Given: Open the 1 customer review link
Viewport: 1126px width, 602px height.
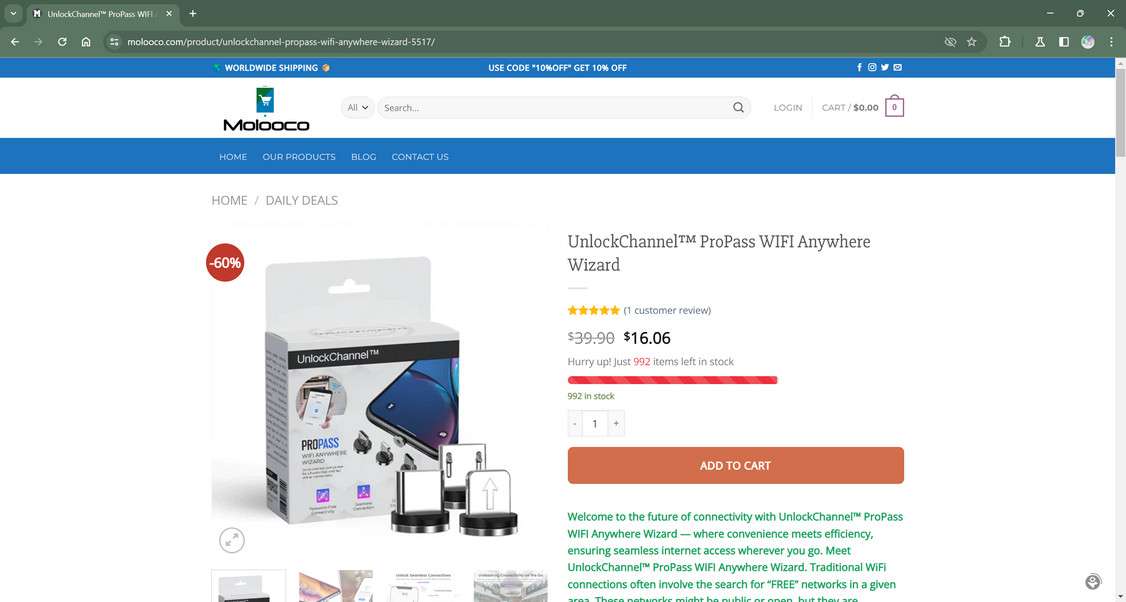Looking at the screenshot, I should click(667, 310).
